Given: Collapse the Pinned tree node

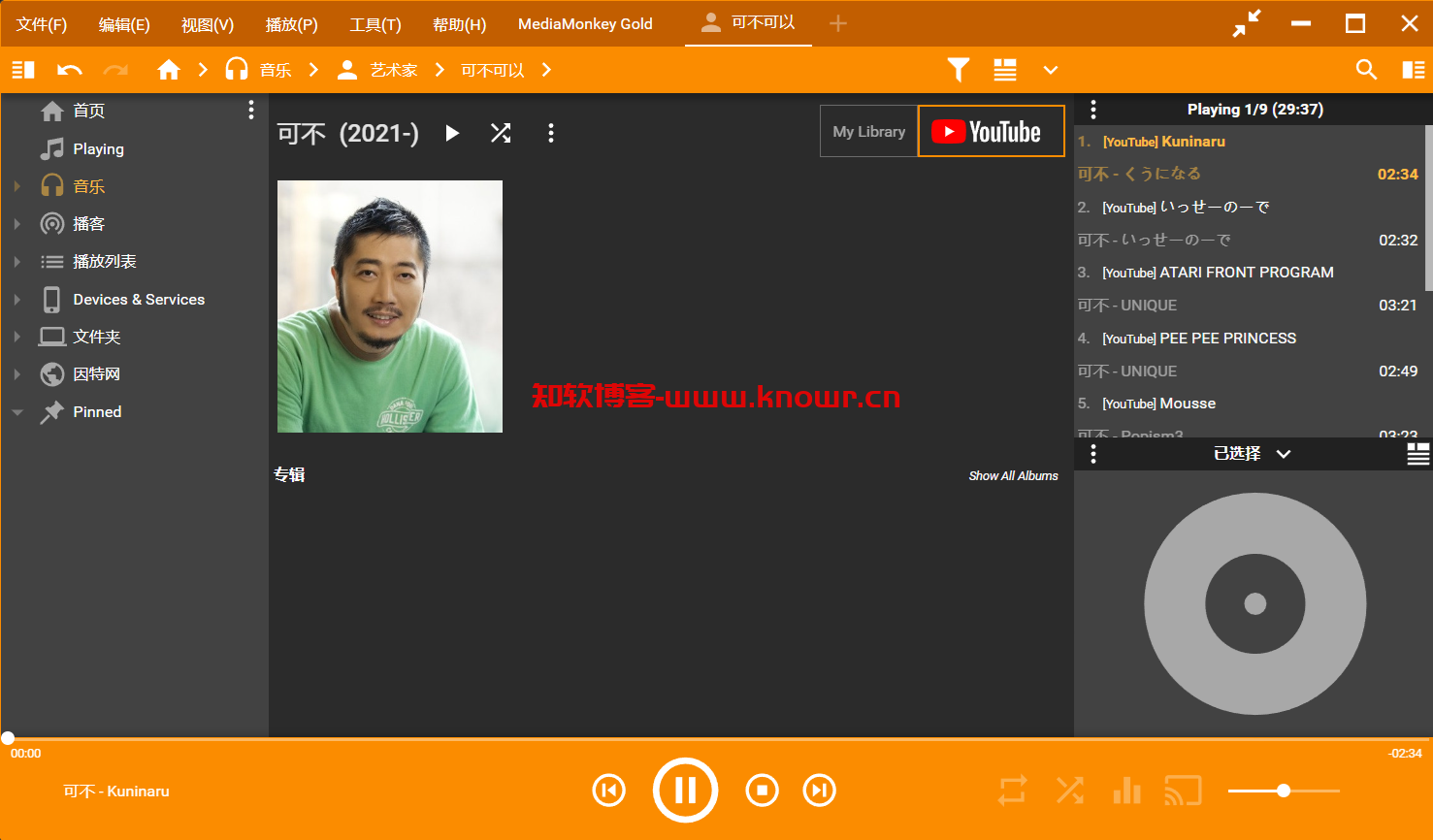Looking at the screenshot, I should click(x=17, y=412).
